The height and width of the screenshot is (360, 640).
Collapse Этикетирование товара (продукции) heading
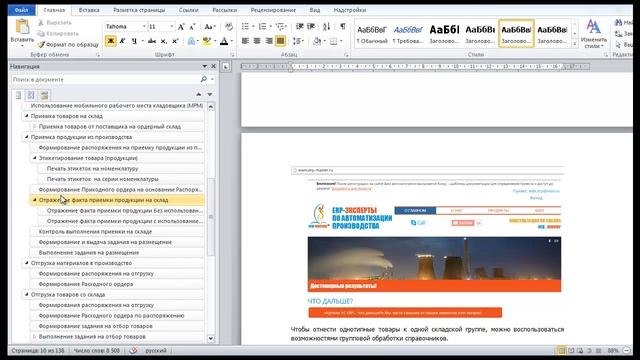[35, 158]
